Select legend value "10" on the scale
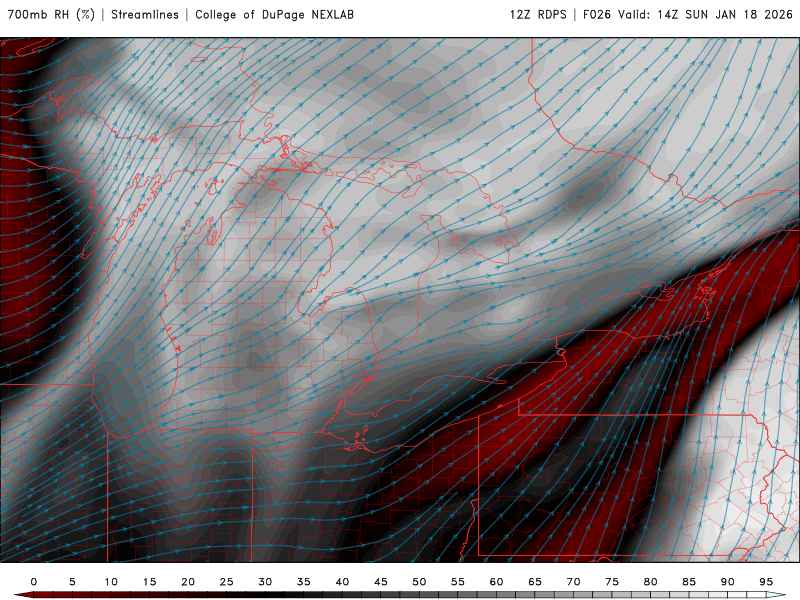This screenshot has height=600, width=800. [111, 582]
